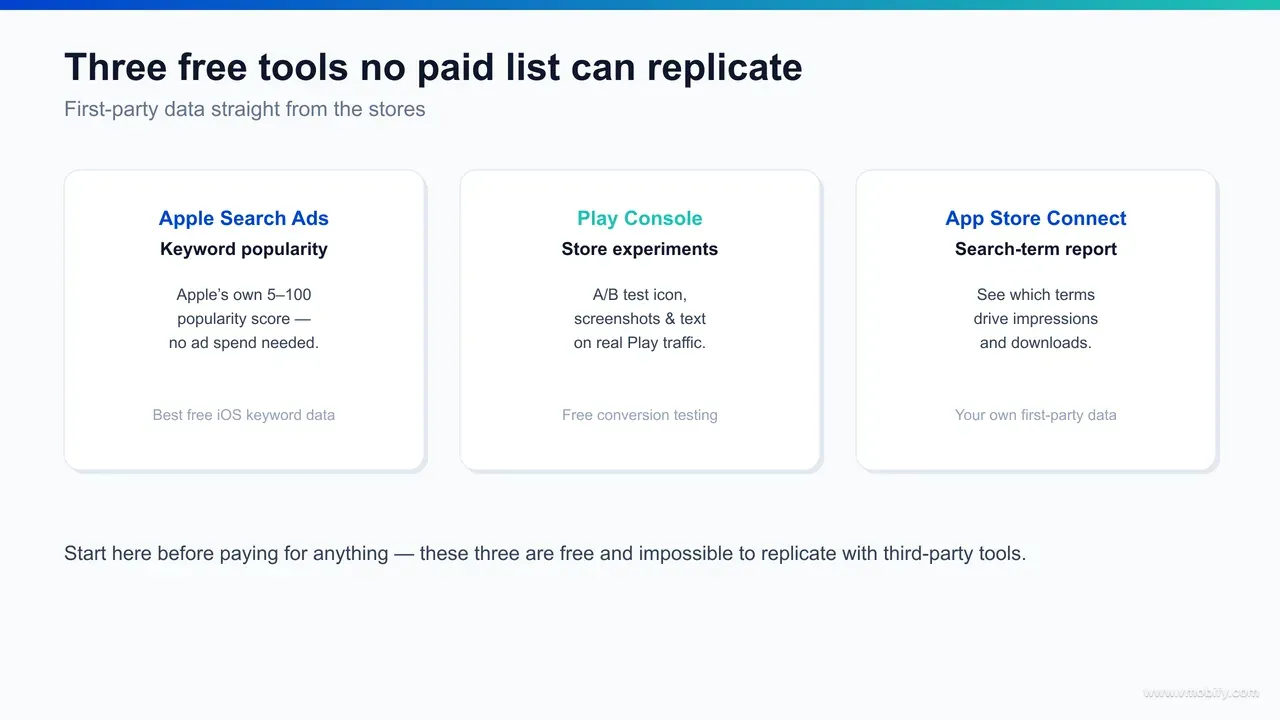Click the line 'on real Play traffic.'
The height and width of the screenshot is (720, 1280).
[640, 342]
